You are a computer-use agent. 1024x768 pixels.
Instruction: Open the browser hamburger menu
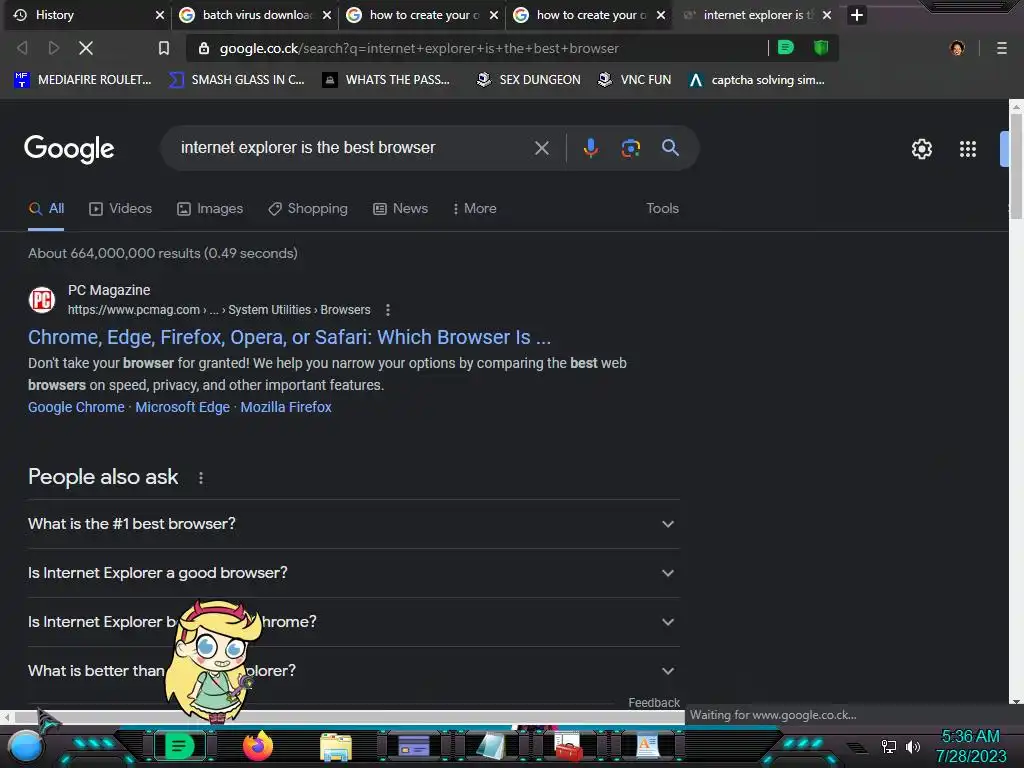1001,48
